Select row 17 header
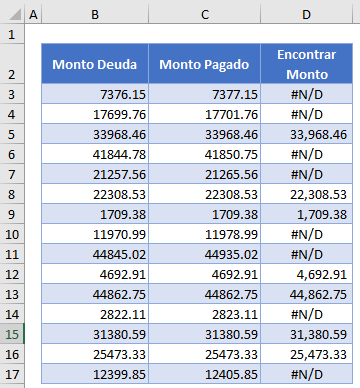This screenshot has width=360, height=388. point(12,374)
